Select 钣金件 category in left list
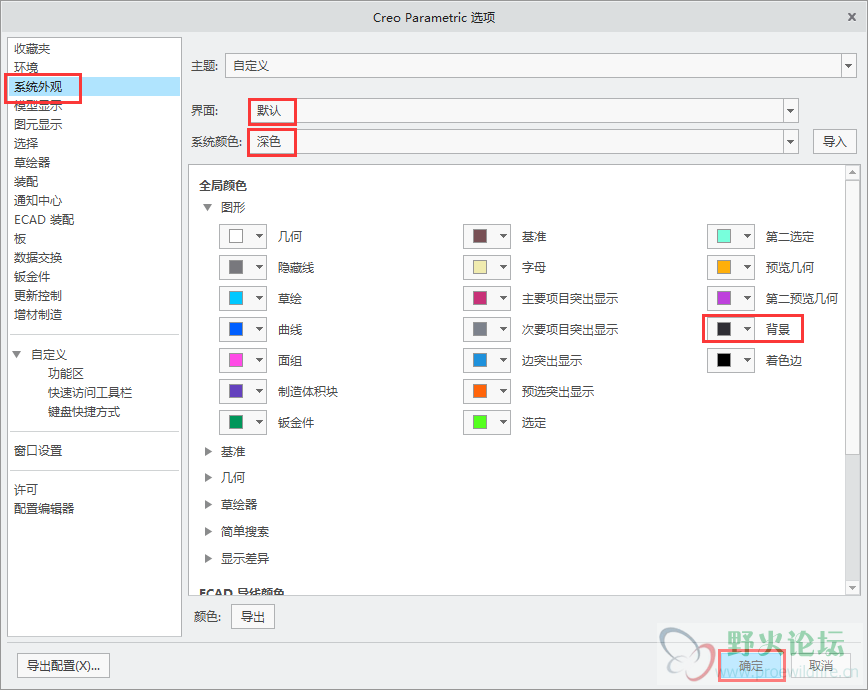Image resolution: width=868 pixels, height=690 pixels. (32, 276)
